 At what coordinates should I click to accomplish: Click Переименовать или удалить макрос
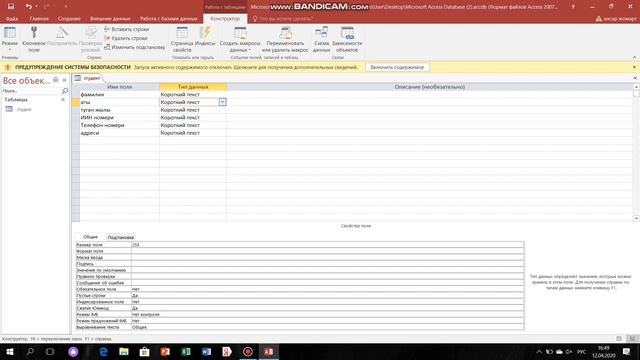285,39
